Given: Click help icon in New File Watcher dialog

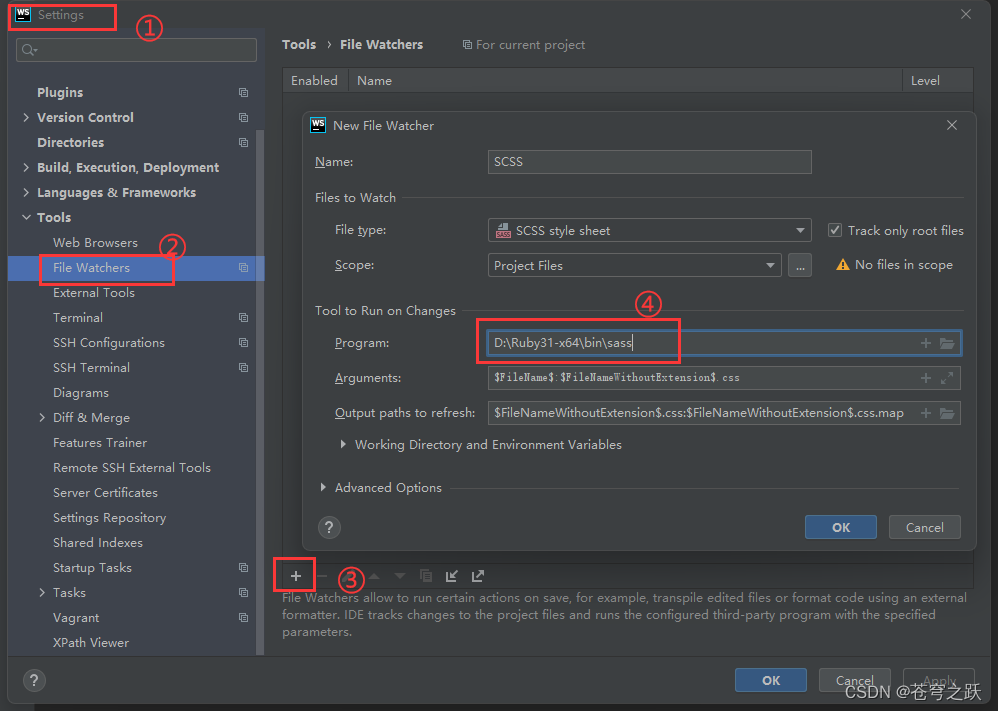Looking at the screenshot, I should click(x=329, y=527).
